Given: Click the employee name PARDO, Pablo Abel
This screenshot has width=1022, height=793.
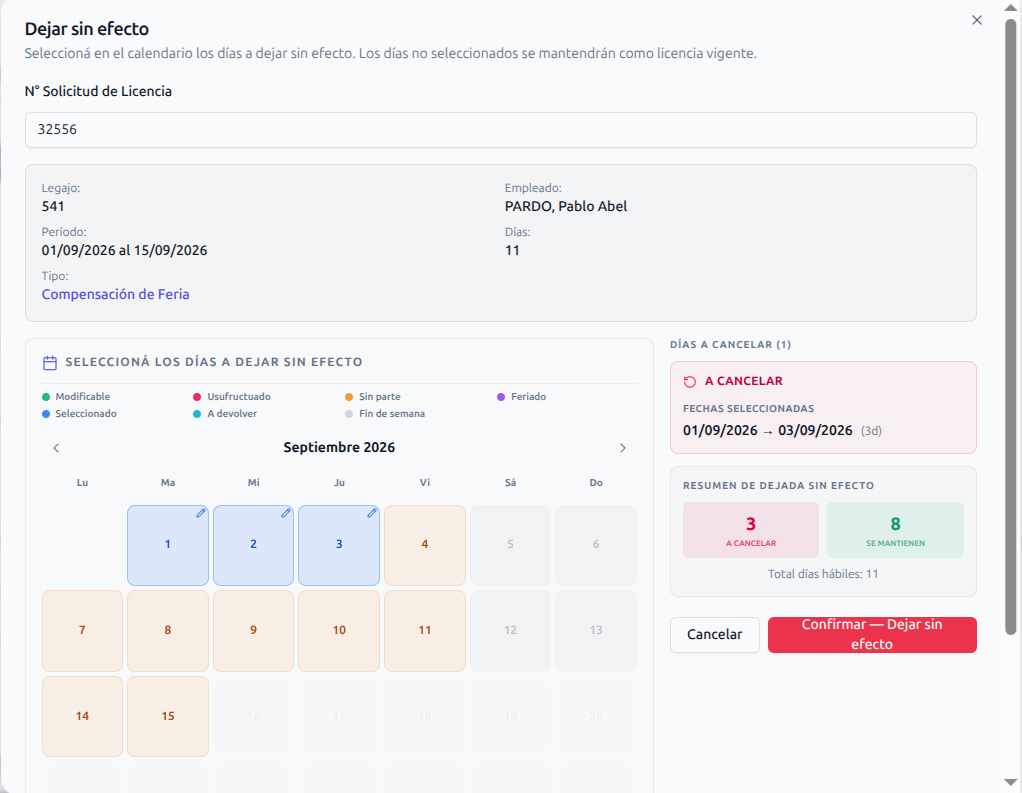Looking at the screenshot, I should pyautogui.click(x=566, y=207).
